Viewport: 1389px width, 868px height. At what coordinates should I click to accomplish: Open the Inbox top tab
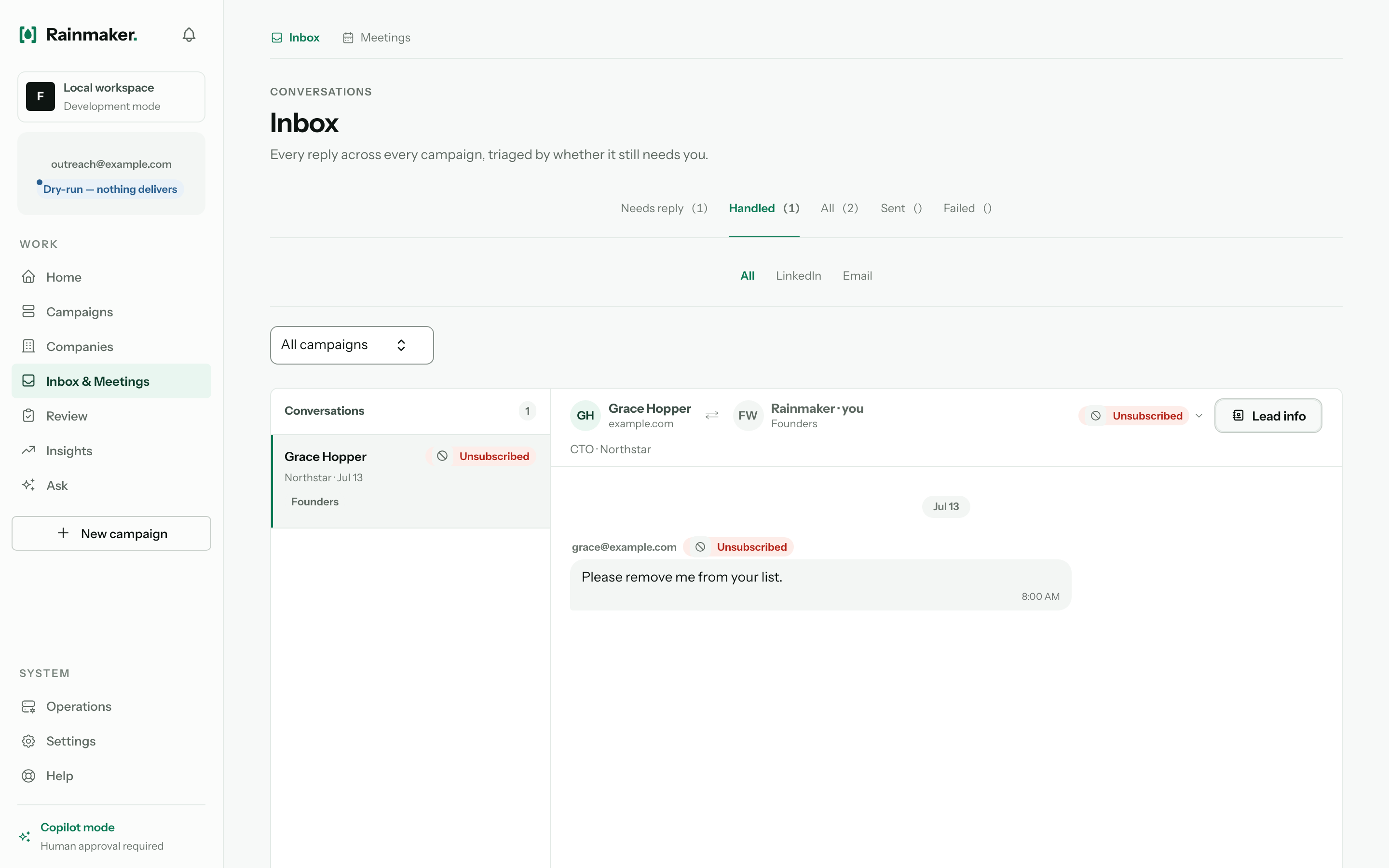pyautogui.click(x=295, y=38)
